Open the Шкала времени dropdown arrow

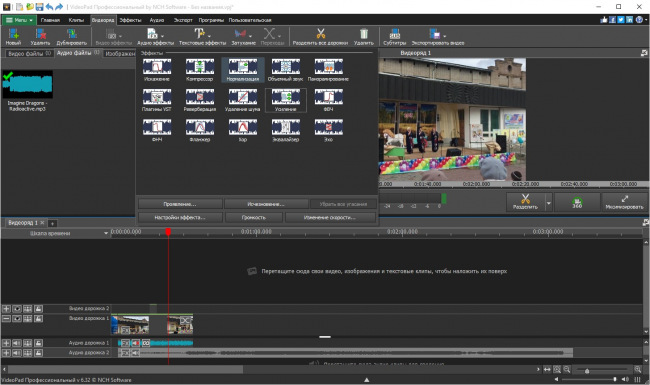(106, 233)
